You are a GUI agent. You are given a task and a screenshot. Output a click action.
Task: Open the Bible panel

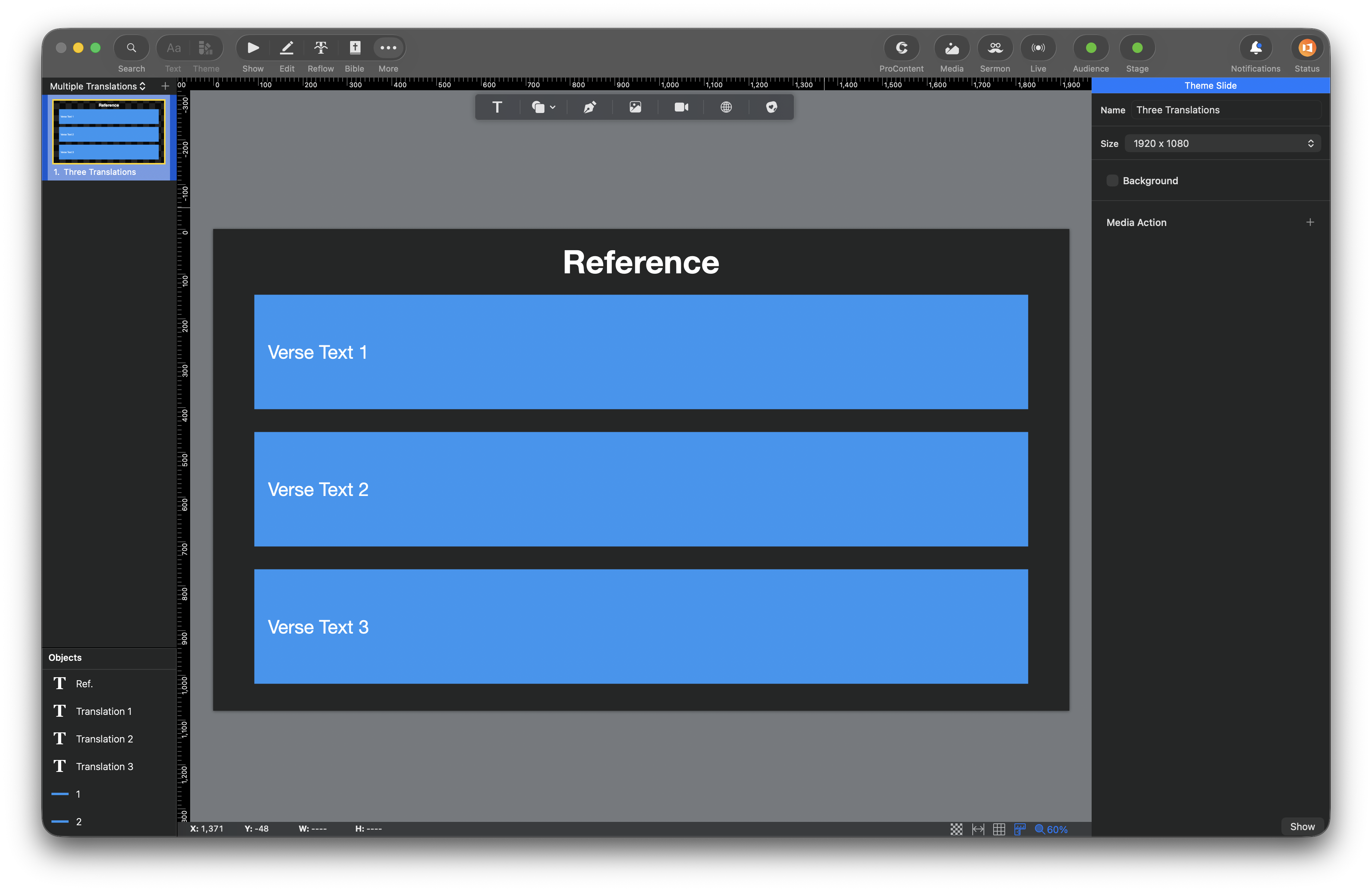tap(355, 48)
